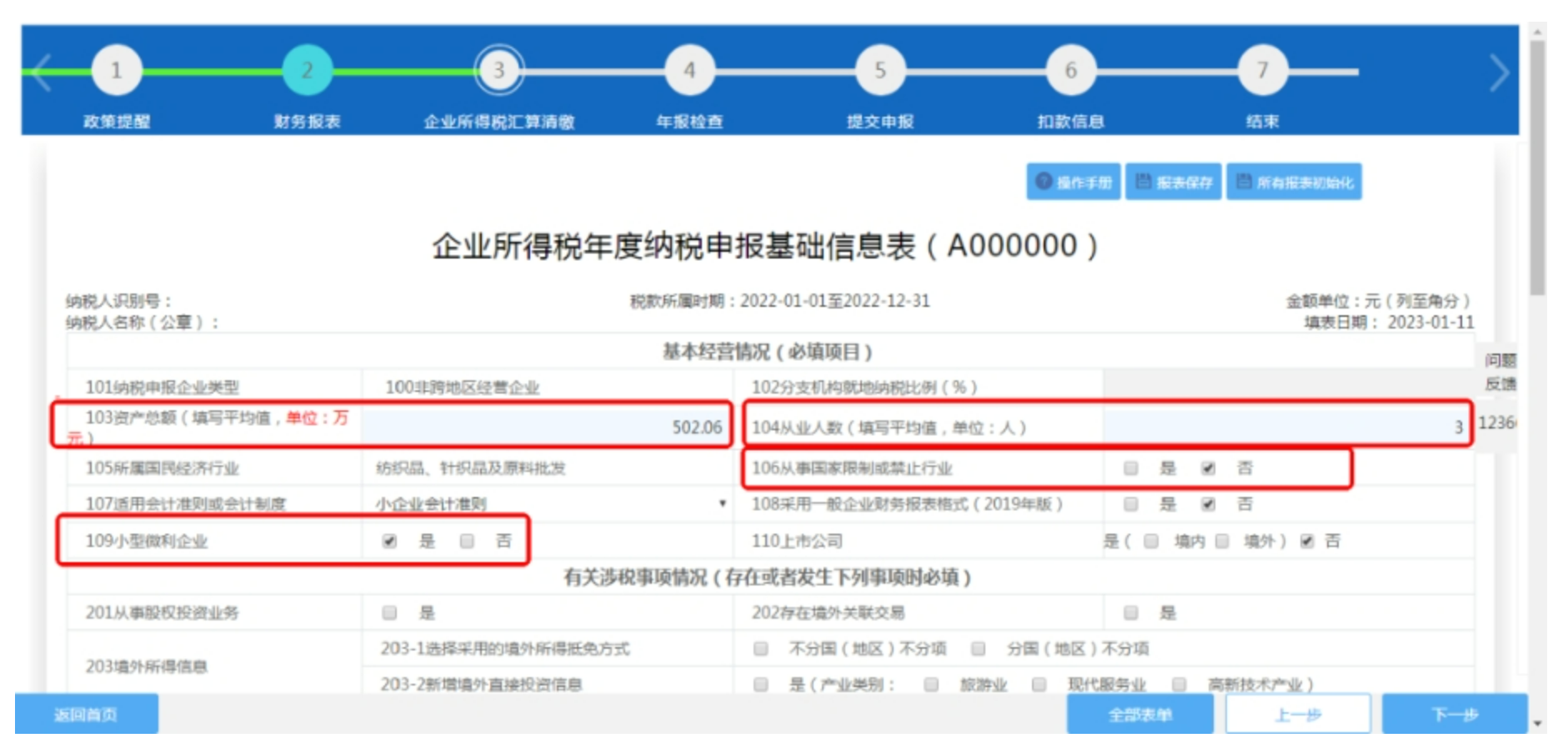Click the 103资产总额 input field

pyautogui.click(x=546, y=427)
